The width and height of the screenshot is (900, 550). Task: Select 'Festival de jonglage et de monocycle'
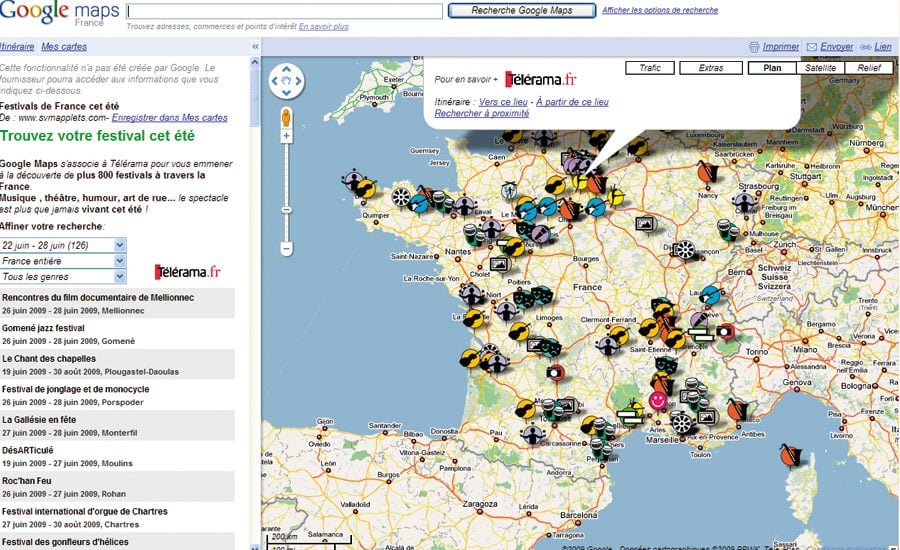[x=117, y=395]
